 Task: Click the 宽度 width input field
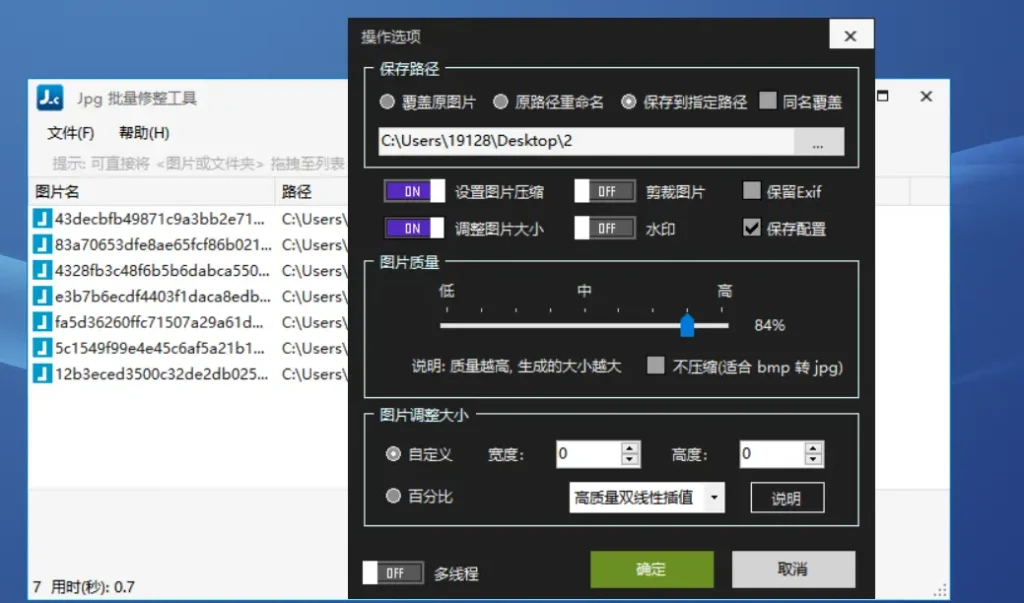coord(588,454)
